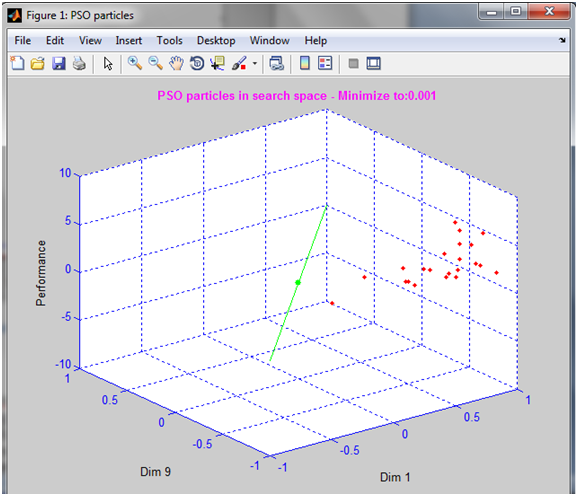Viewport: 578px width, 496px height.
Task: Hide plot tools via gray square icon
Action: 353,63
